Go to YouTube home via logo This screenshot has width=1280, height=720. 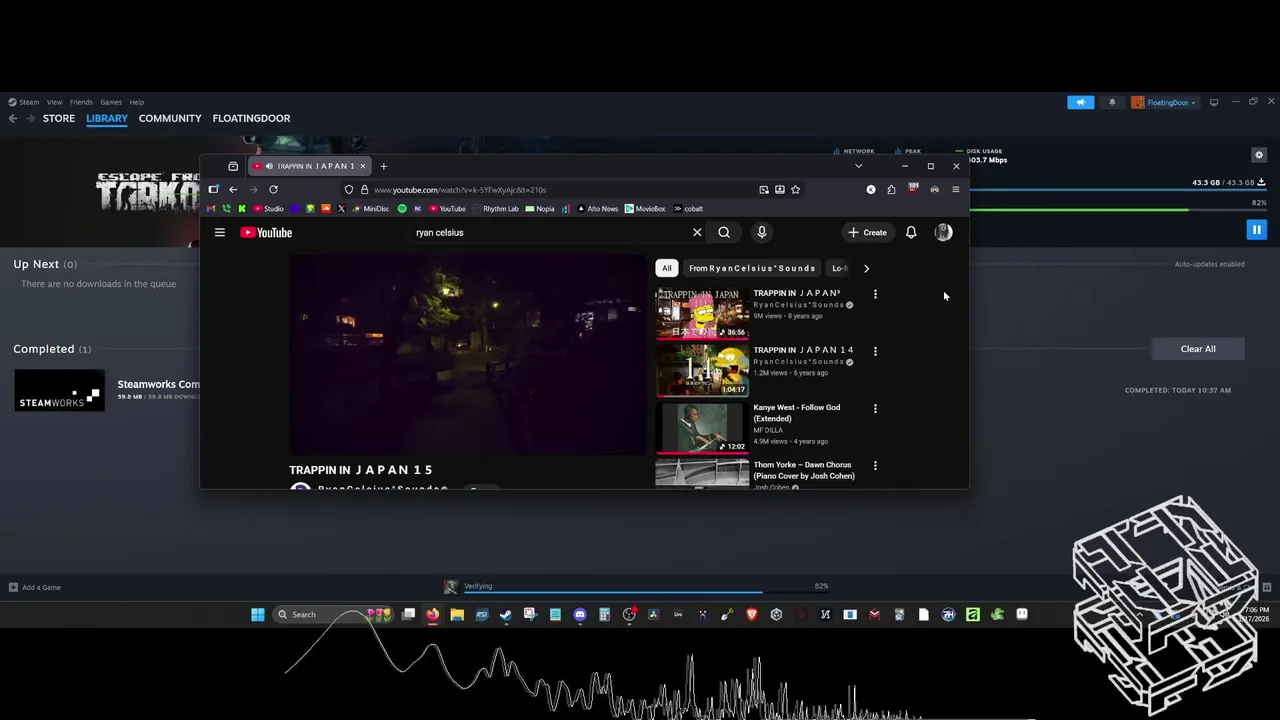(266, 232)
